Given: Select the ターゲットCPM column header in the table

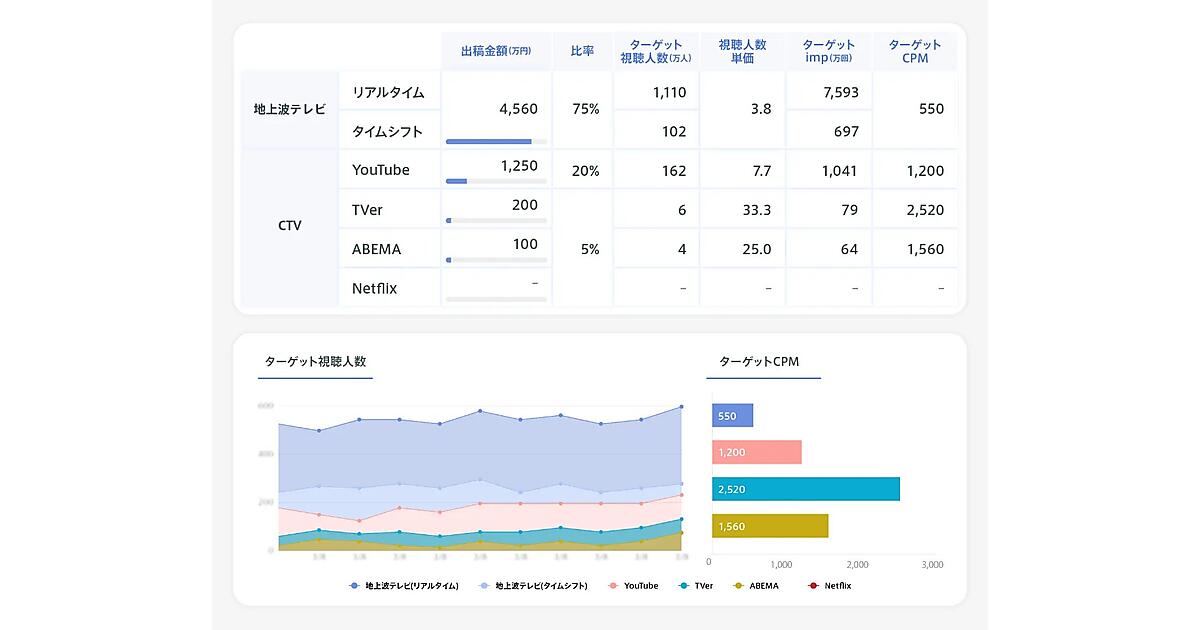Looking at the screenshot, I should (x=914, y=51).
